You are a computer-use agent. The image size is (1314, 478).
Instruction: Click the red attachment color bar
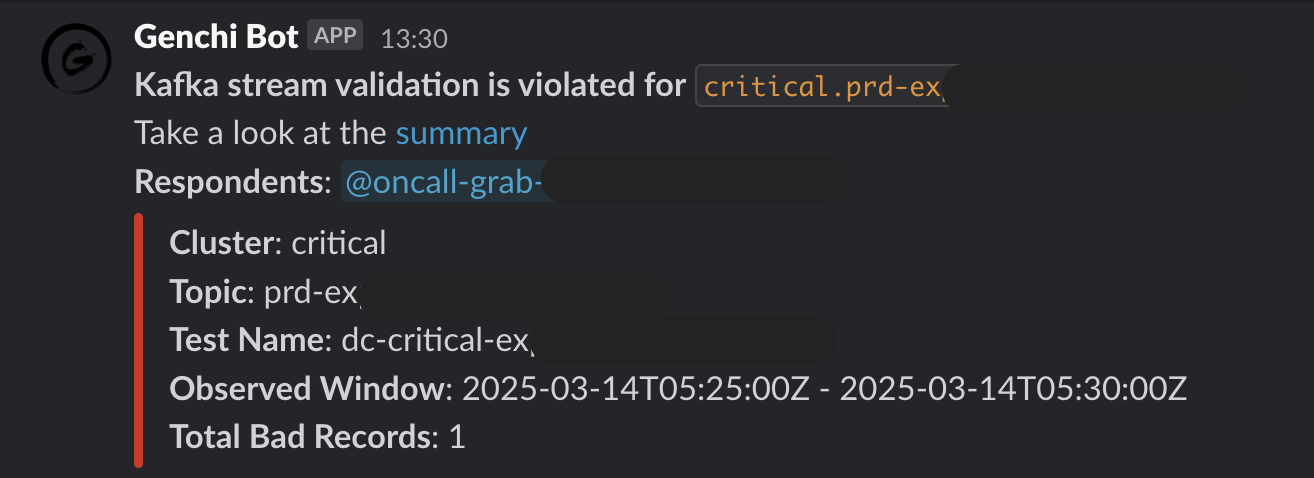(x=139, y=339)
